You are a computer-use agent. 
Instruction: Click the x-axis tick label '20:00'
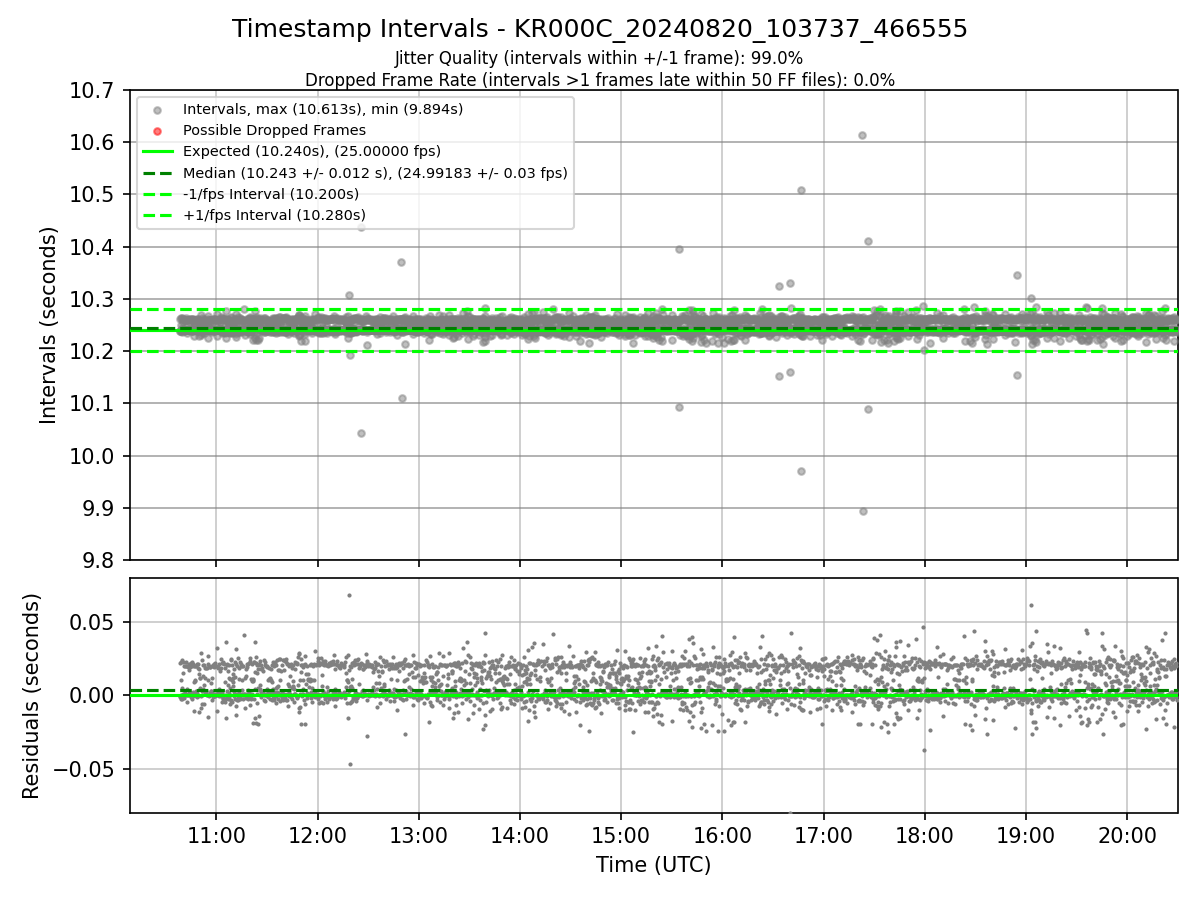coord(1127,835)
